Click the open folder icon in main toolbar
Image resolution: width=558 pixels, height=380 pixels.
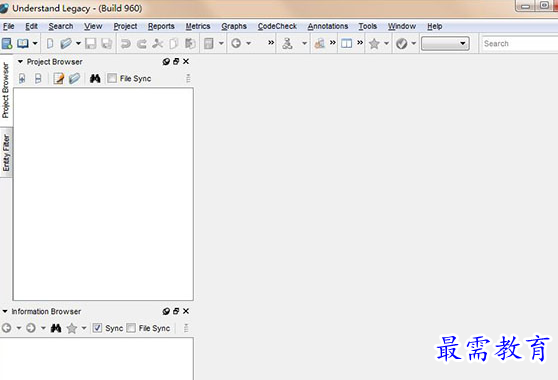66,43
